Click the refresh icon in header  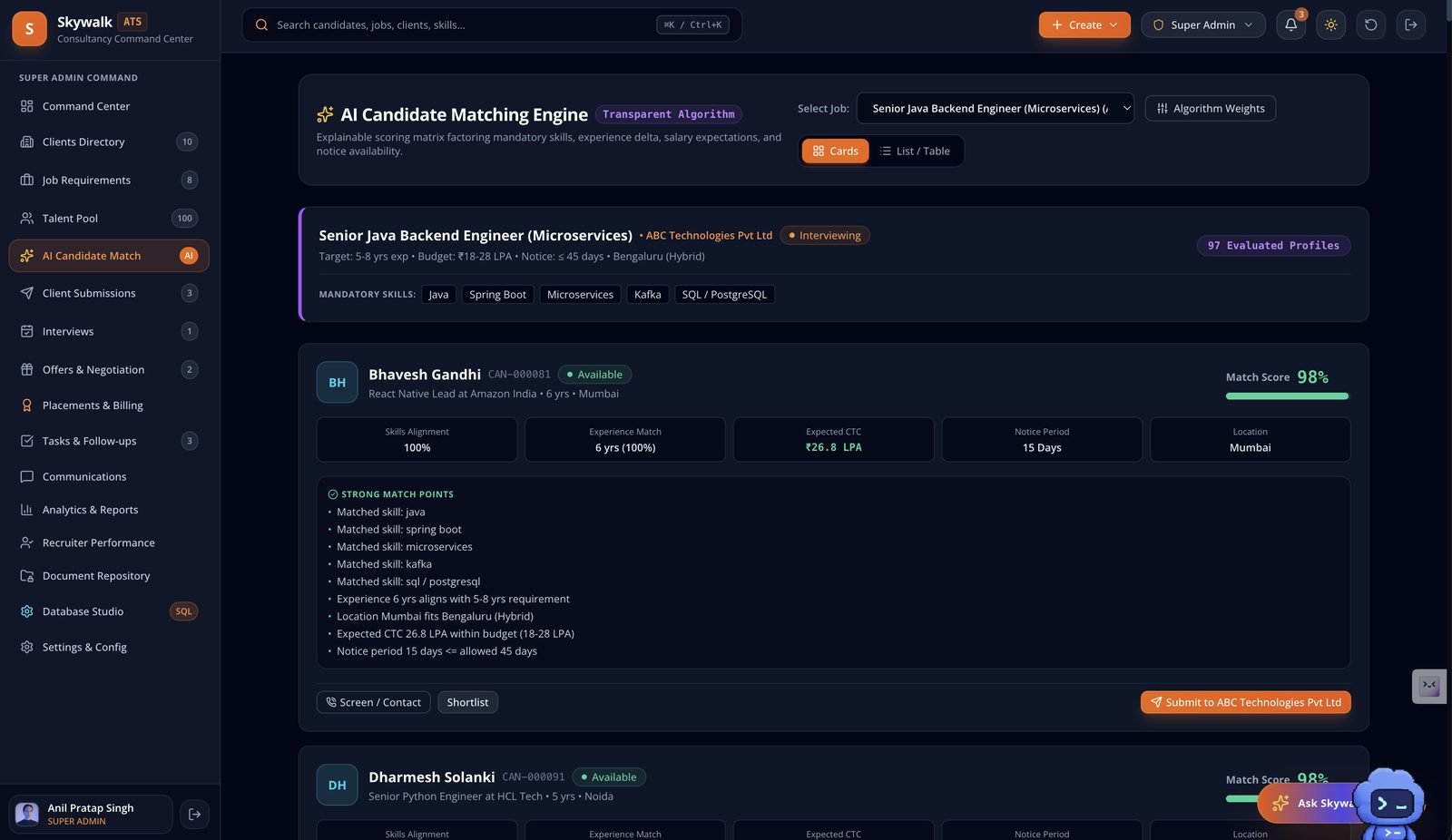point(1371,24)
